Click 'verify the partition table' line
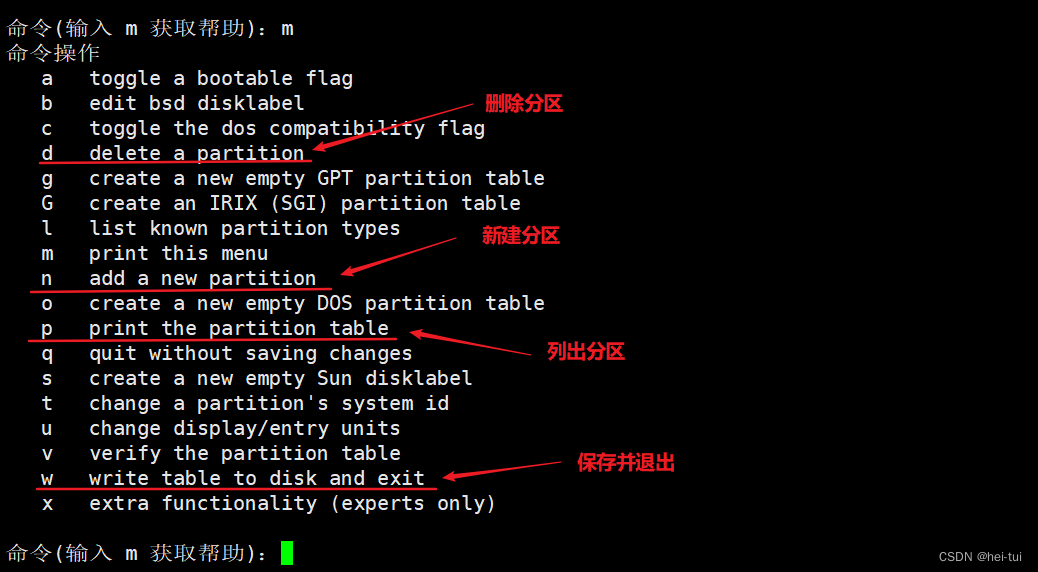This screenshot has width=1038, height=572. point(221,453)
